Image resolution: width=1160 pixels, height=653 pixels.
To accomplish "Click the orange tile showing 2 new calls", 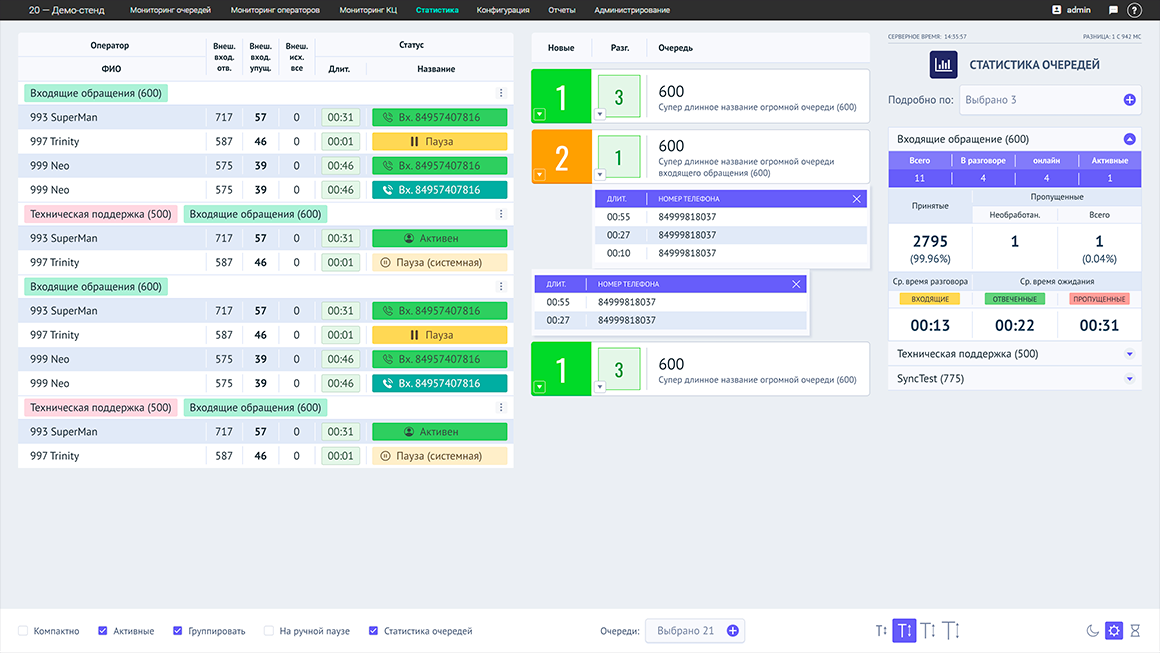I will (x=562, y=157).
